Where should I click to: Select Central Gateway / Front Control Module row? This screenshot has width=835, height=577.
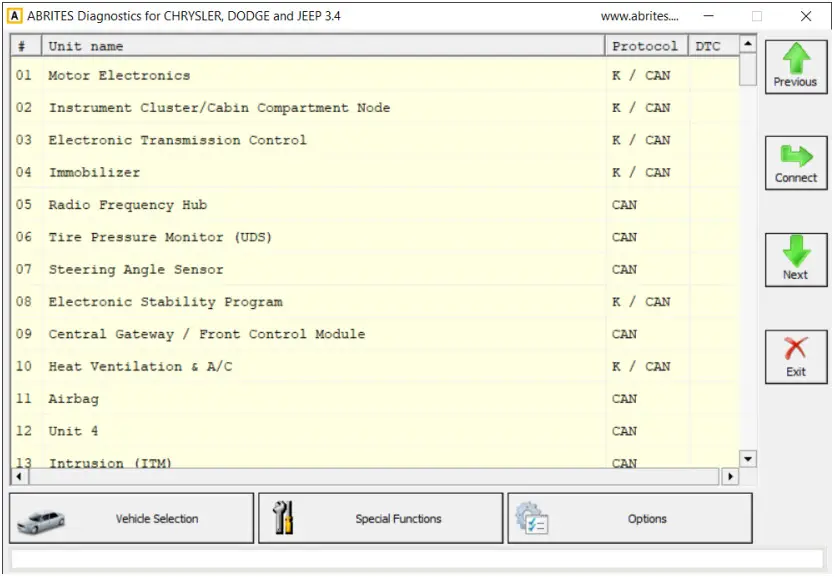[375, 334]
